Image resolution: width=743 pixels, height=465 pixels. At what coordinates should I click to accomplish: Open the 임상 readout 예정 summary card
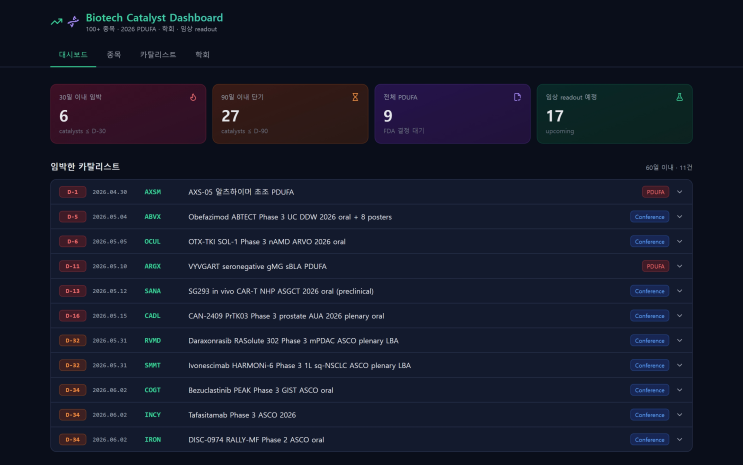[615, 114]
